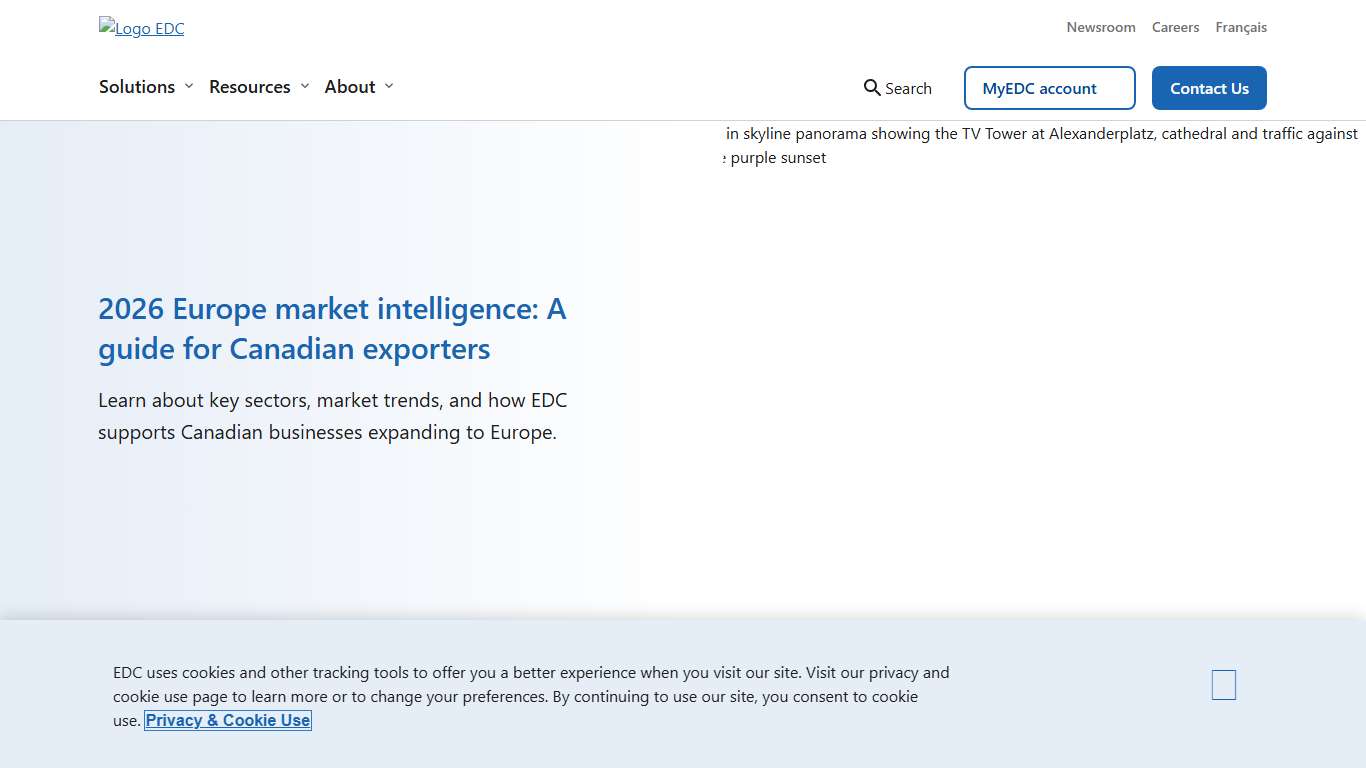
Task: Click the Search label text
Action: 908,88
